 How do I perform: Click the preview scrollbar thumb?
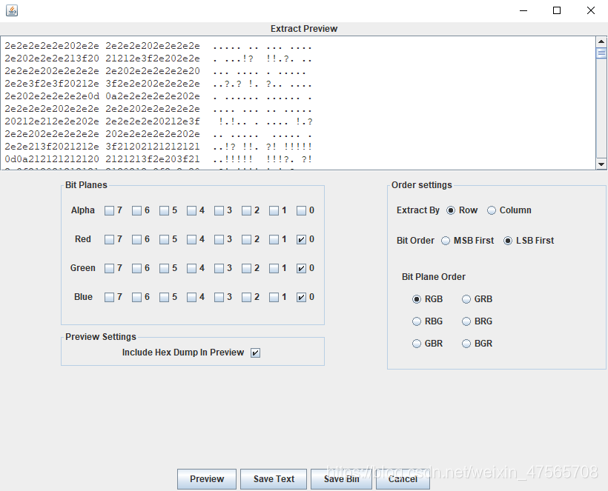point(601,53)
